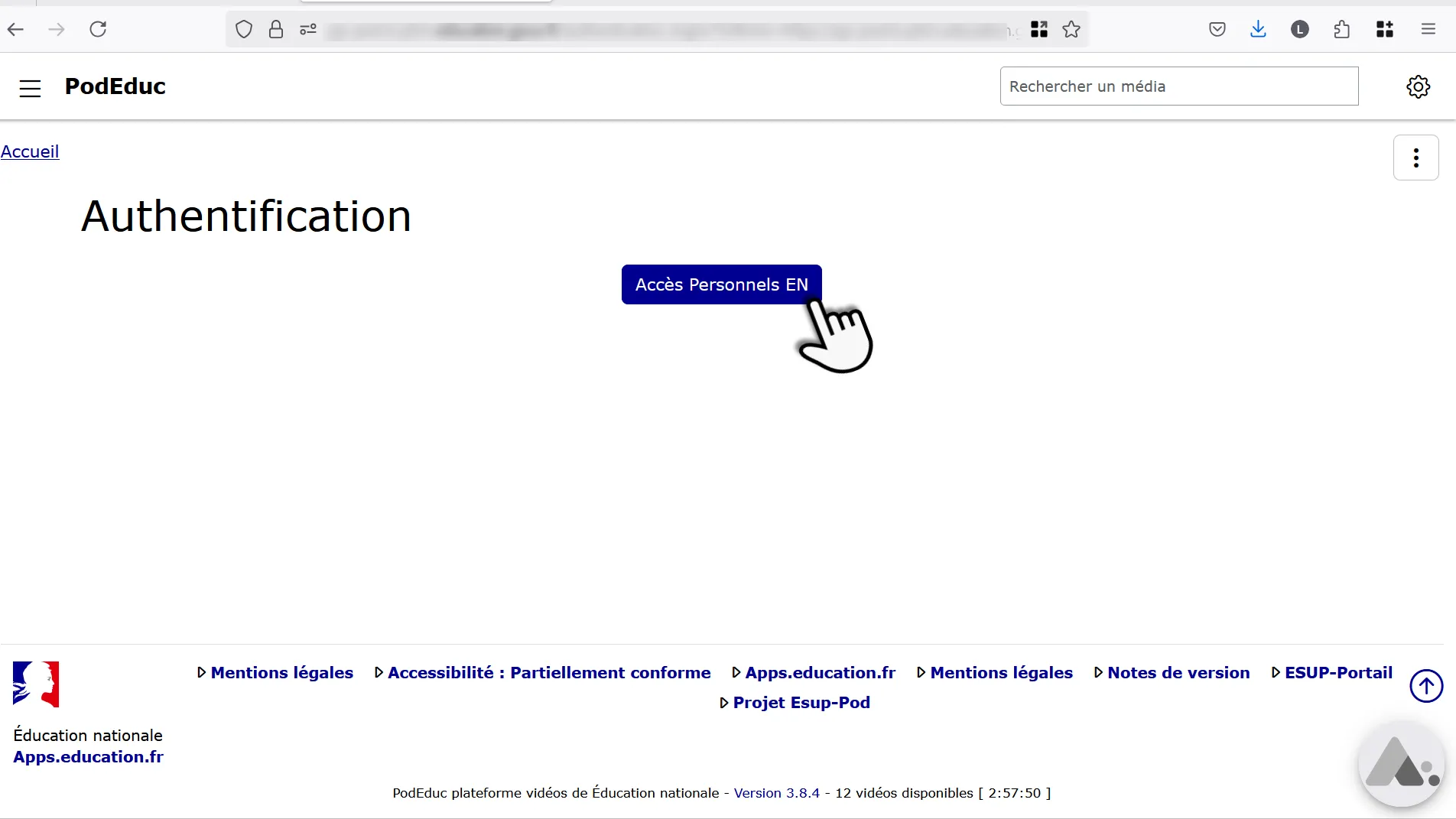Bookmark this page with the star icon
The height and width of the screenshot is (819, 1456).
tap(1071, 29)
